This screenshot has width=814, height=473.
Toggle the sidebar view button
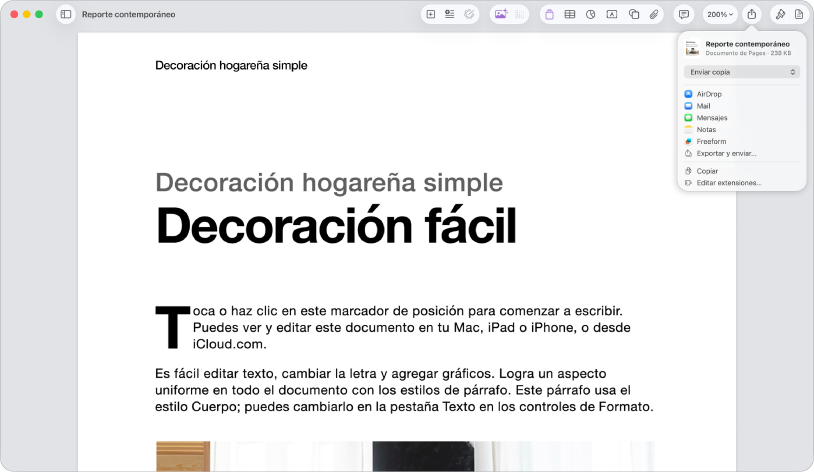coord(66,15)
